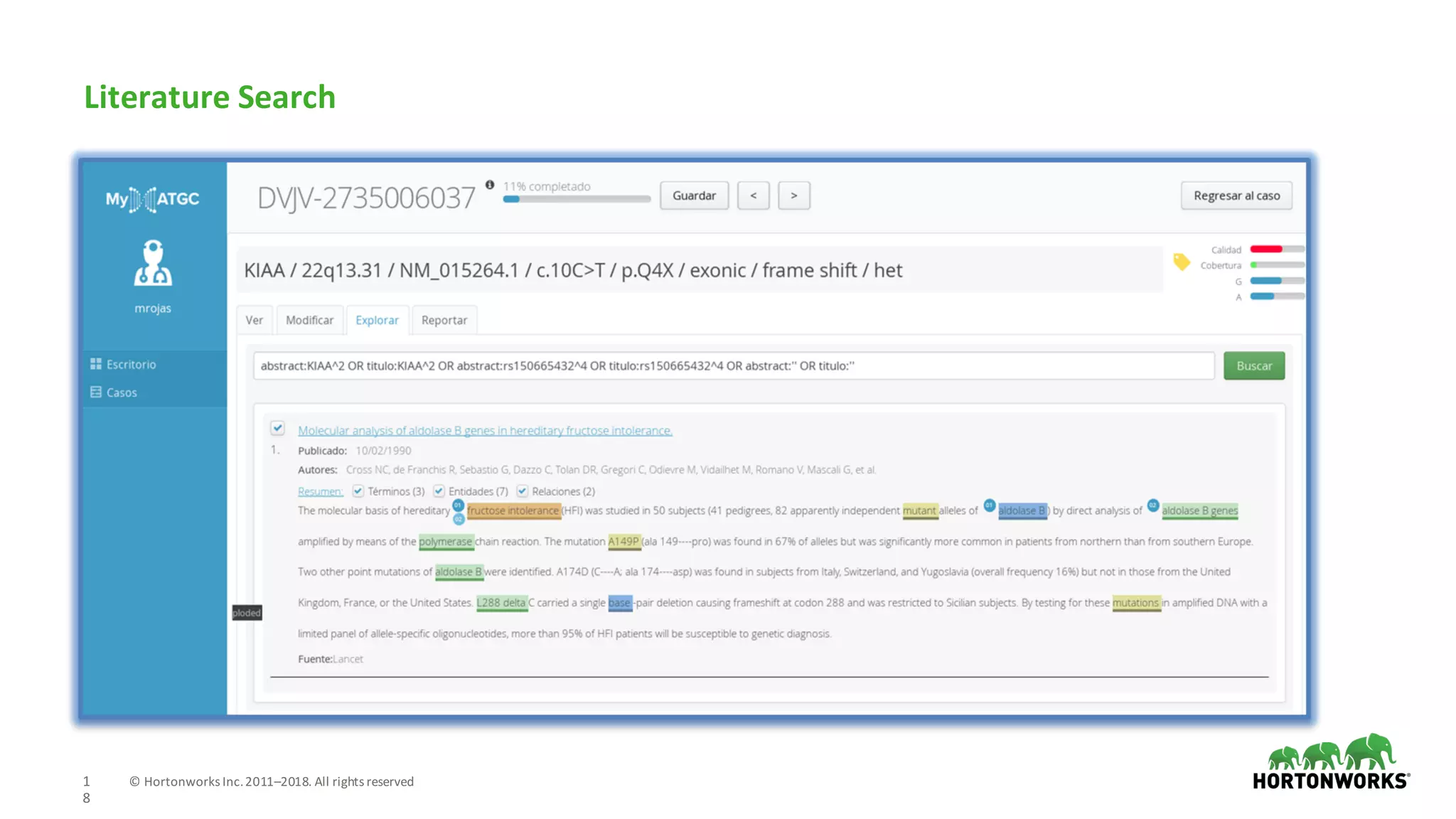Click the 01 badge before aldolase B
The height and width of the screenshot is (819, 1456).
[989, 505]
